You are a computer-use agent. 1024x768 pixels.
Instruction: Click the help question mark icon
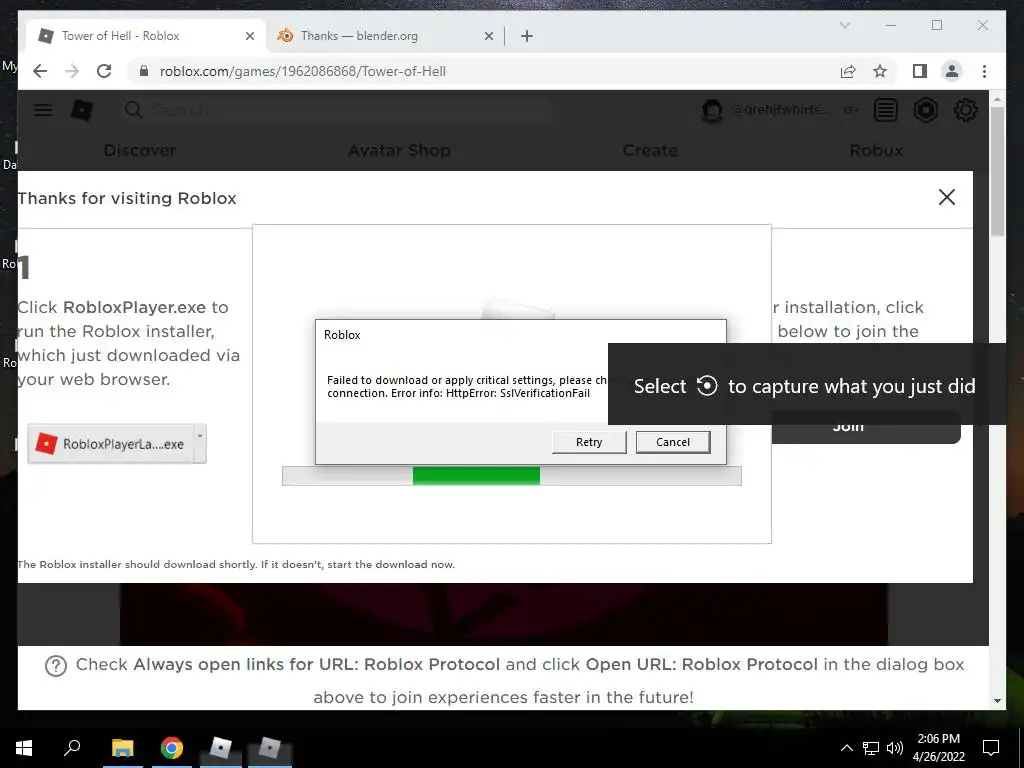(56, 666)
